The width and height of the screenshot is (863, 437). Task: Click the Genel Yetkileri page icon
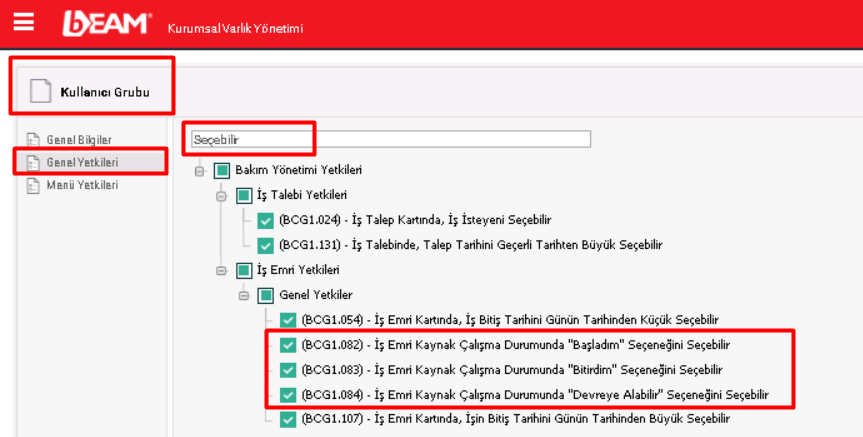(x=33, y=162)
